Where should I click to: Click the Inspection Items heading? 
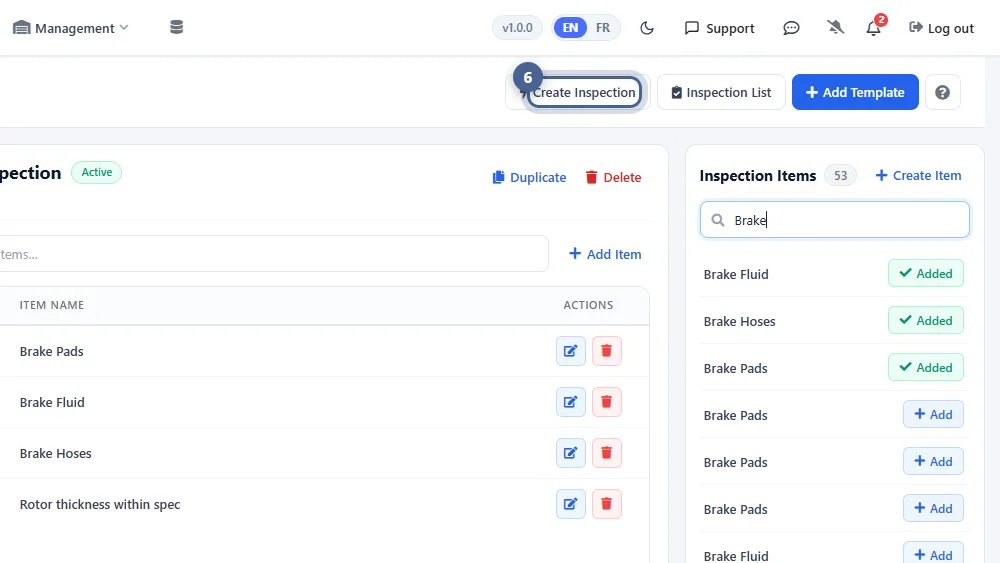[x=758, y=176]
